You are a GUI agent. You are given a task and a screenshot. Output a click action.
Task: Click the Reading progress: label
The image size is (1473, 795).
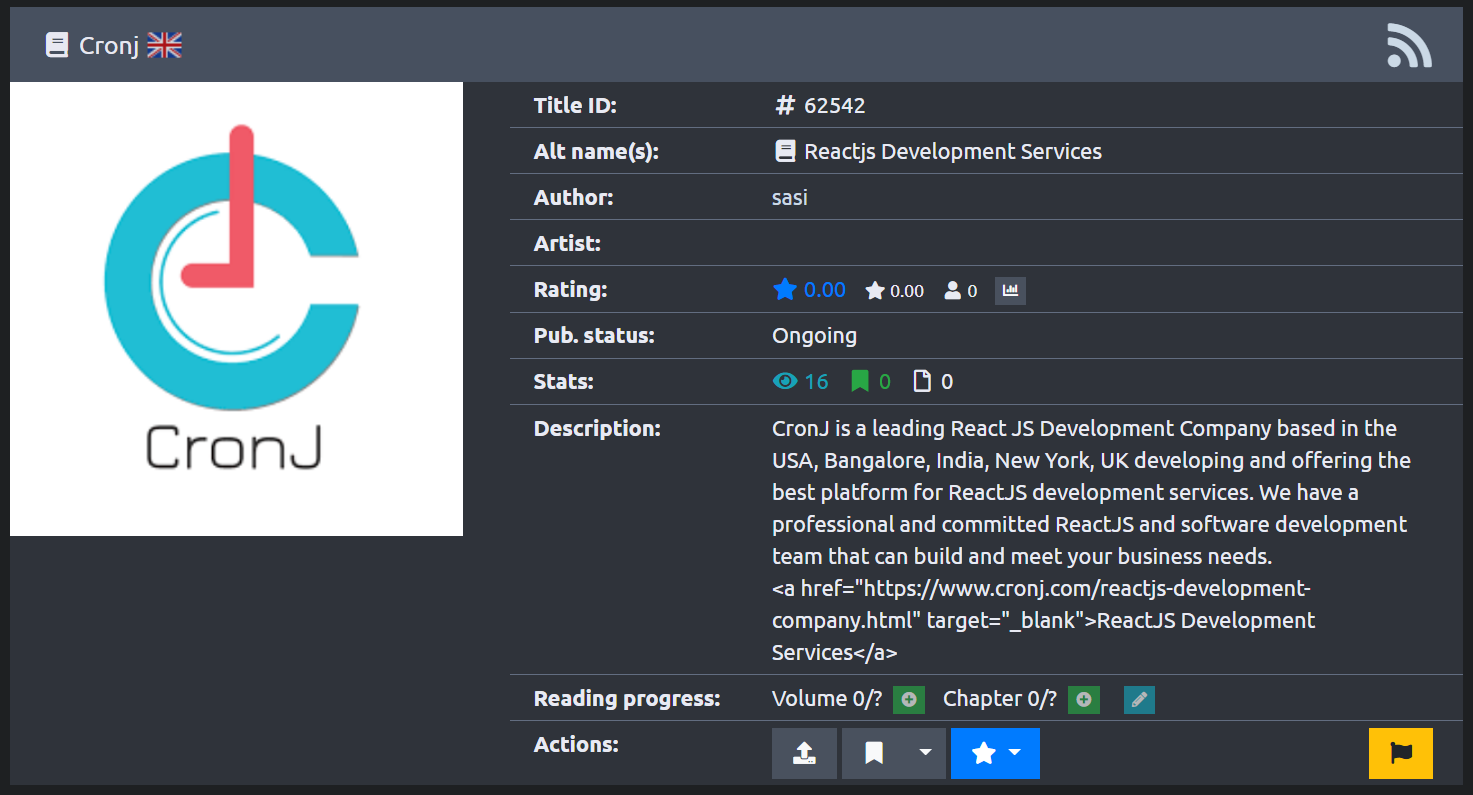click(627, 698)
